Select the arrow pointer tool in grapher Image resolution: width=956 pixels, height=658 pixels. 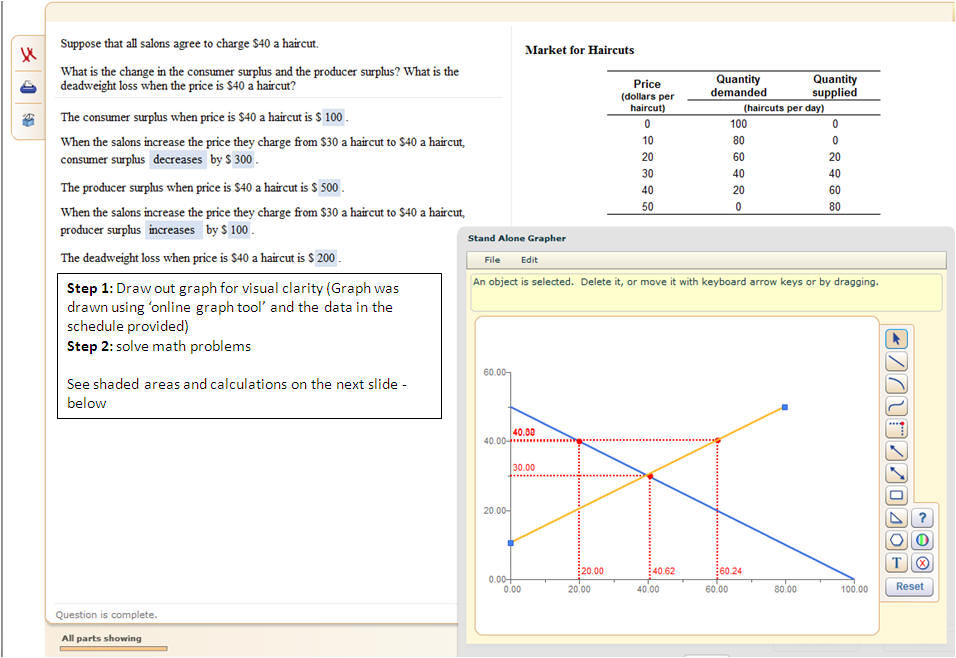897,340
